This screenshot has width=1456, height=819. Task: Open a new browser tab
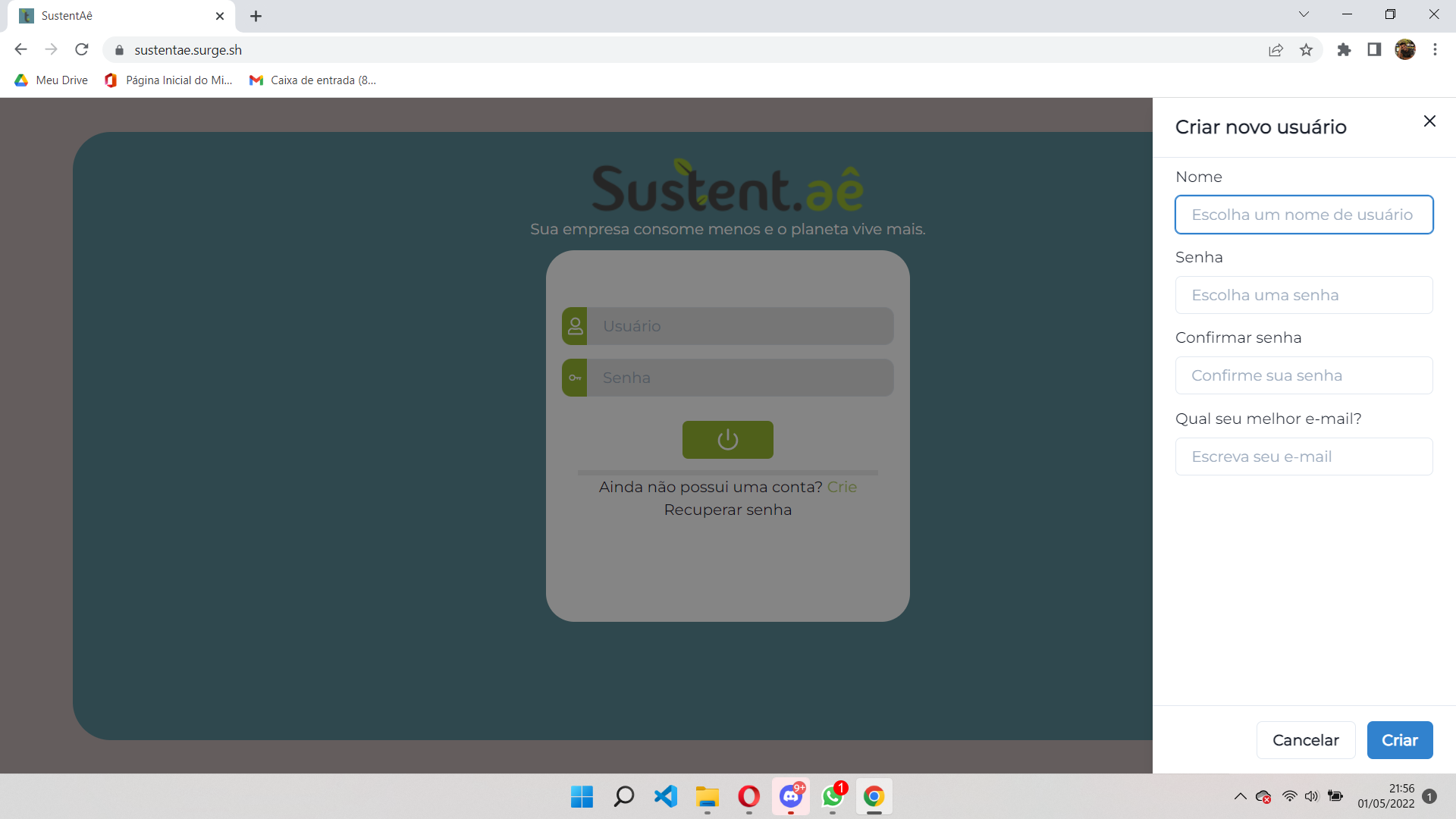tap(256, 16)
